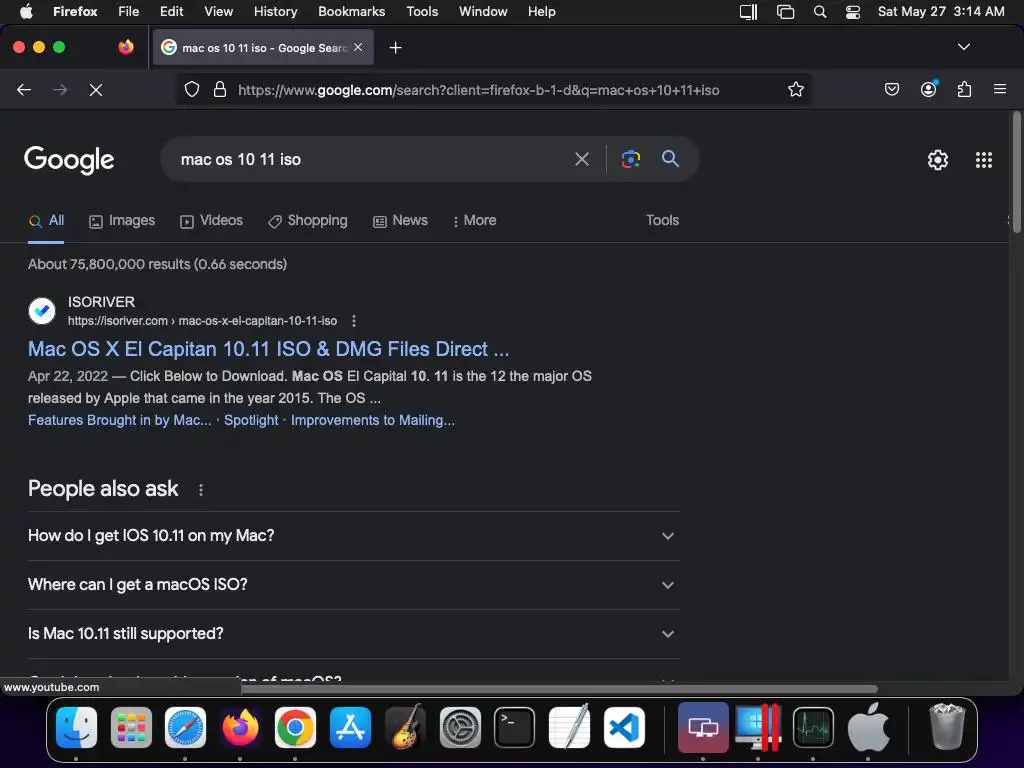This screenshot has width=1024, height=768.
Task: Clear the Google search box
Action: (581, 159)
